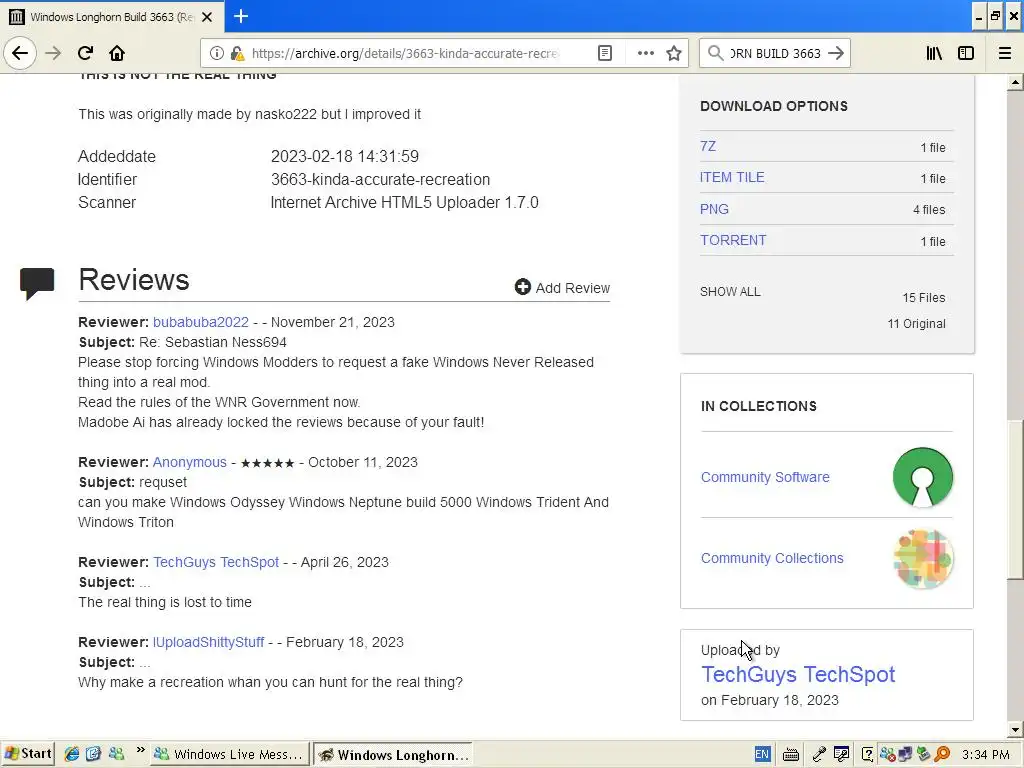Click the keyboard icon in language bar
The width and height of the screenshot is (1024, 768).
click(x=790, y=755)
